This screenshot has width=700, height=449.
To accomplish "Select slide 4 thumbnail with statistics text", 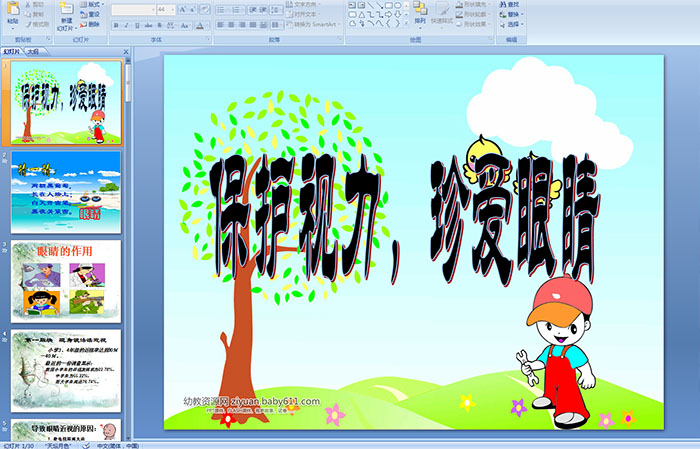I will (66, 370).
